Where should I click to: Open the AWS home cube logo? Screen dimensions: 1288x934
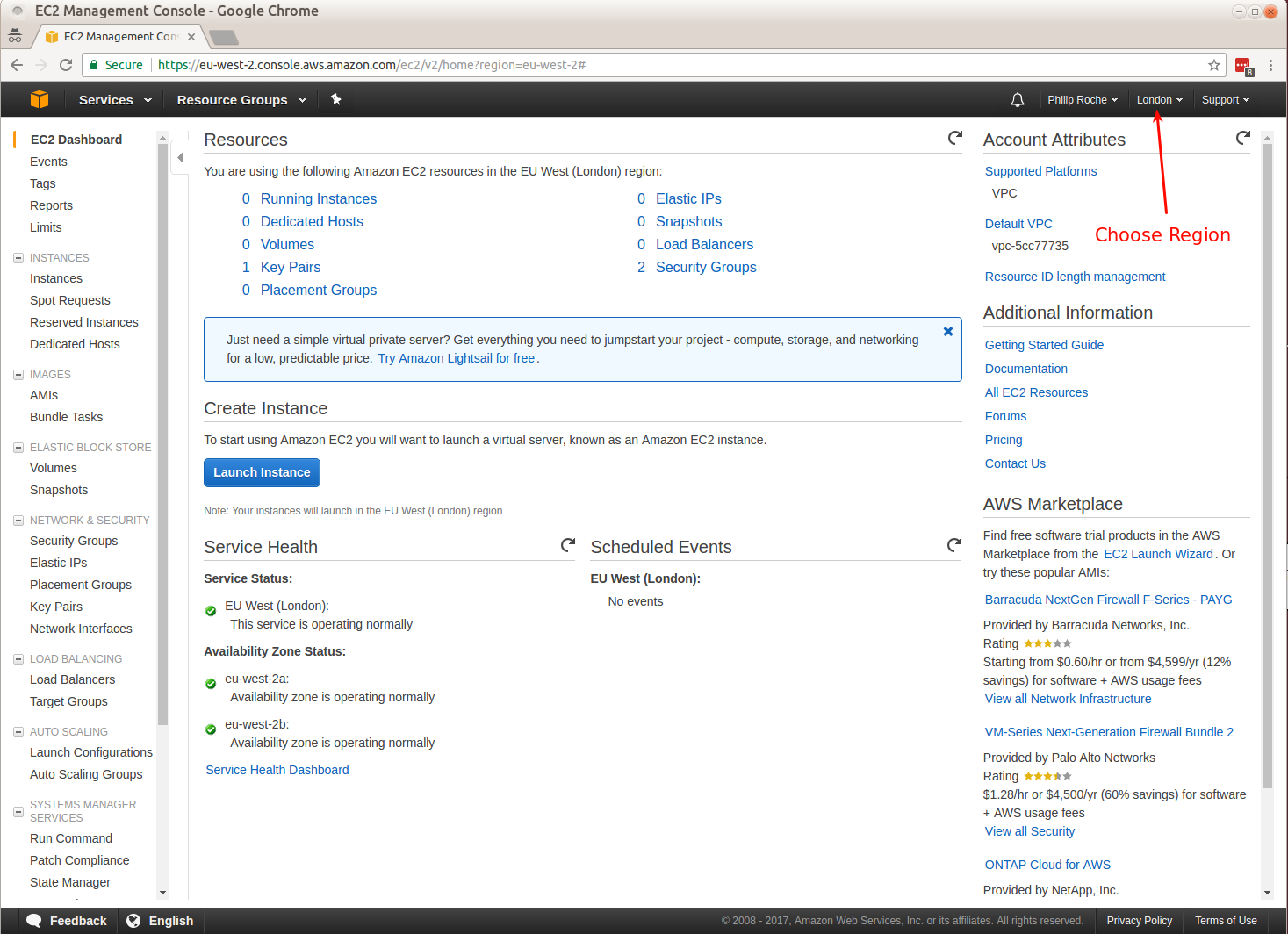[x=40, y=99]
